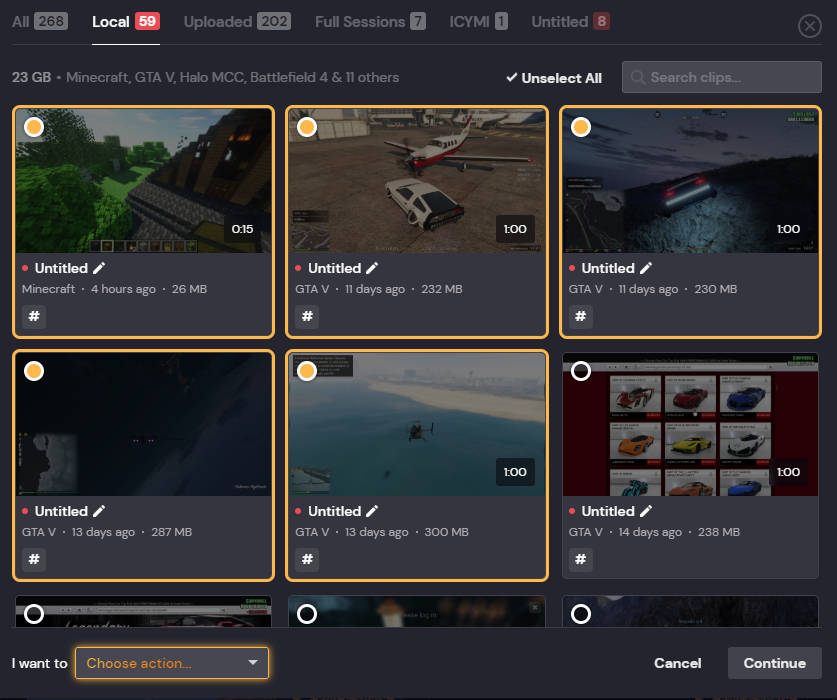This screenshot has width=837, height=700.
Task: Close the clip selection dialog
Action: 809,26
